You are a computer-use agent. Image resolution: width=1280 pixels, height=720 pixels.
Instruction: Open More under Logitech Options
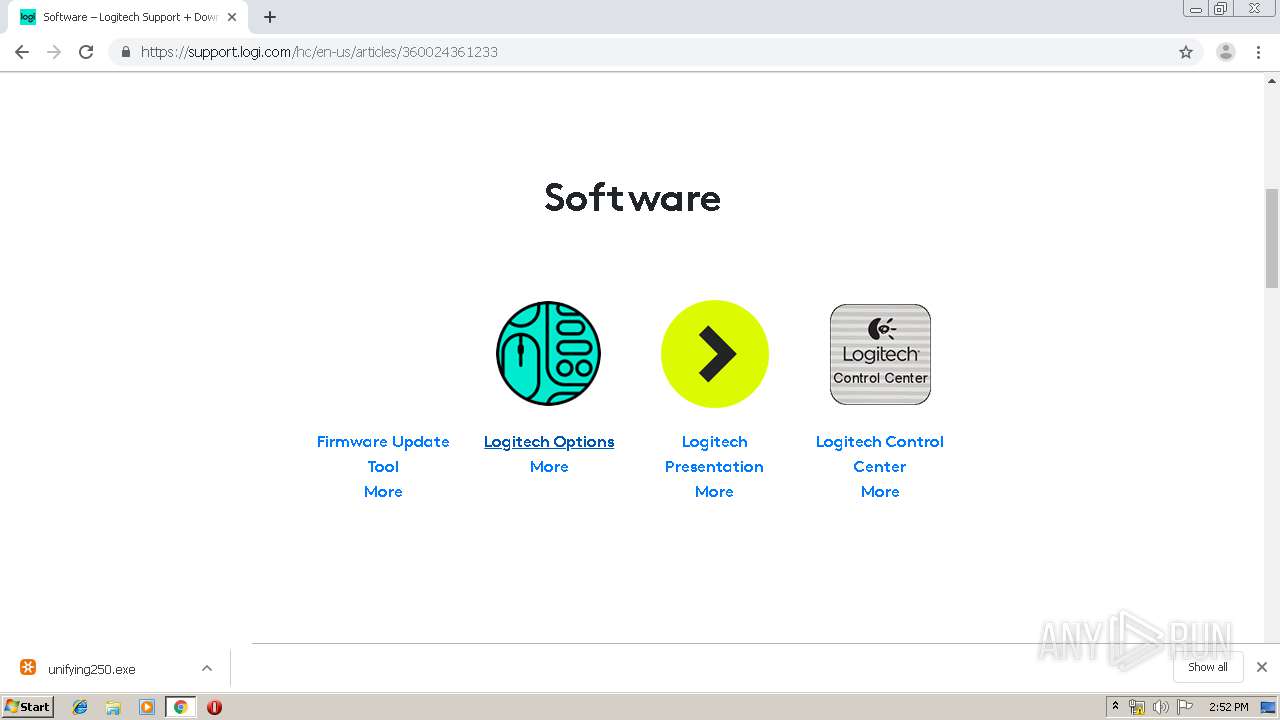click(549, 467)
